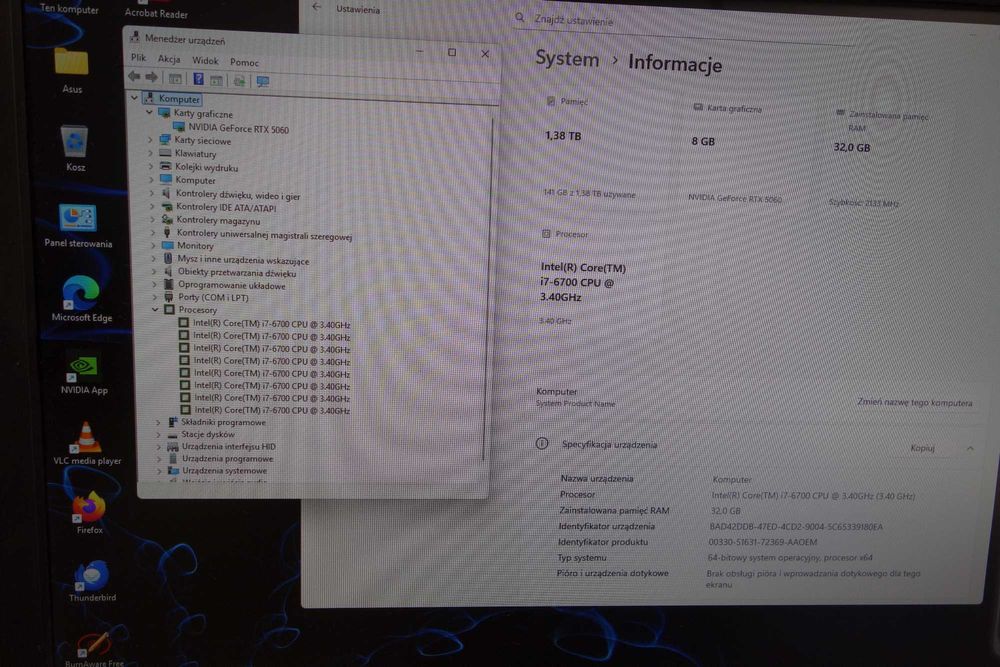Click the 8 GB graphics card value
Screen dimensions: 1000x667
tap(703, 141)
